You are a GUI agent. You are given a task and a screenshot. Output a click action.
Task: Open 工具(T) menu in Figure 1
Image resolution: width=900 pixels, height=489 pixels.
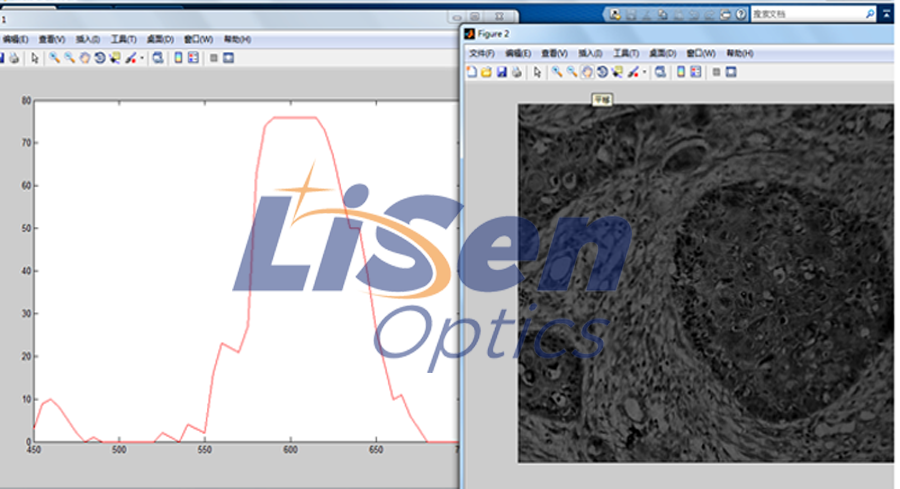123,40
